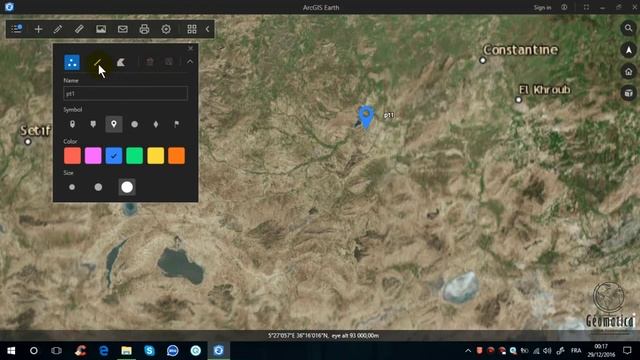This screenshot has height=360, width=640.
Task: Click the El Khroub city label
Action: (544, 89)
